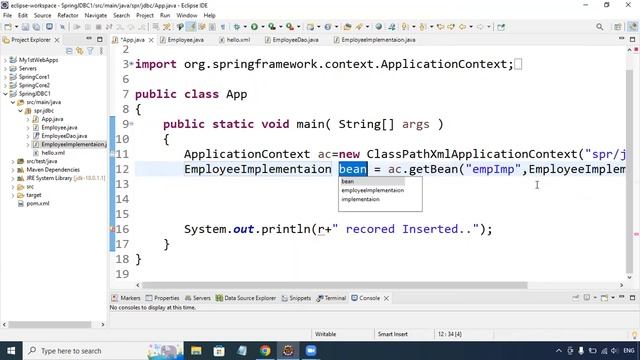Open the Debug configurations dropdown arrow
640x360 pixels.
(245, 27)
